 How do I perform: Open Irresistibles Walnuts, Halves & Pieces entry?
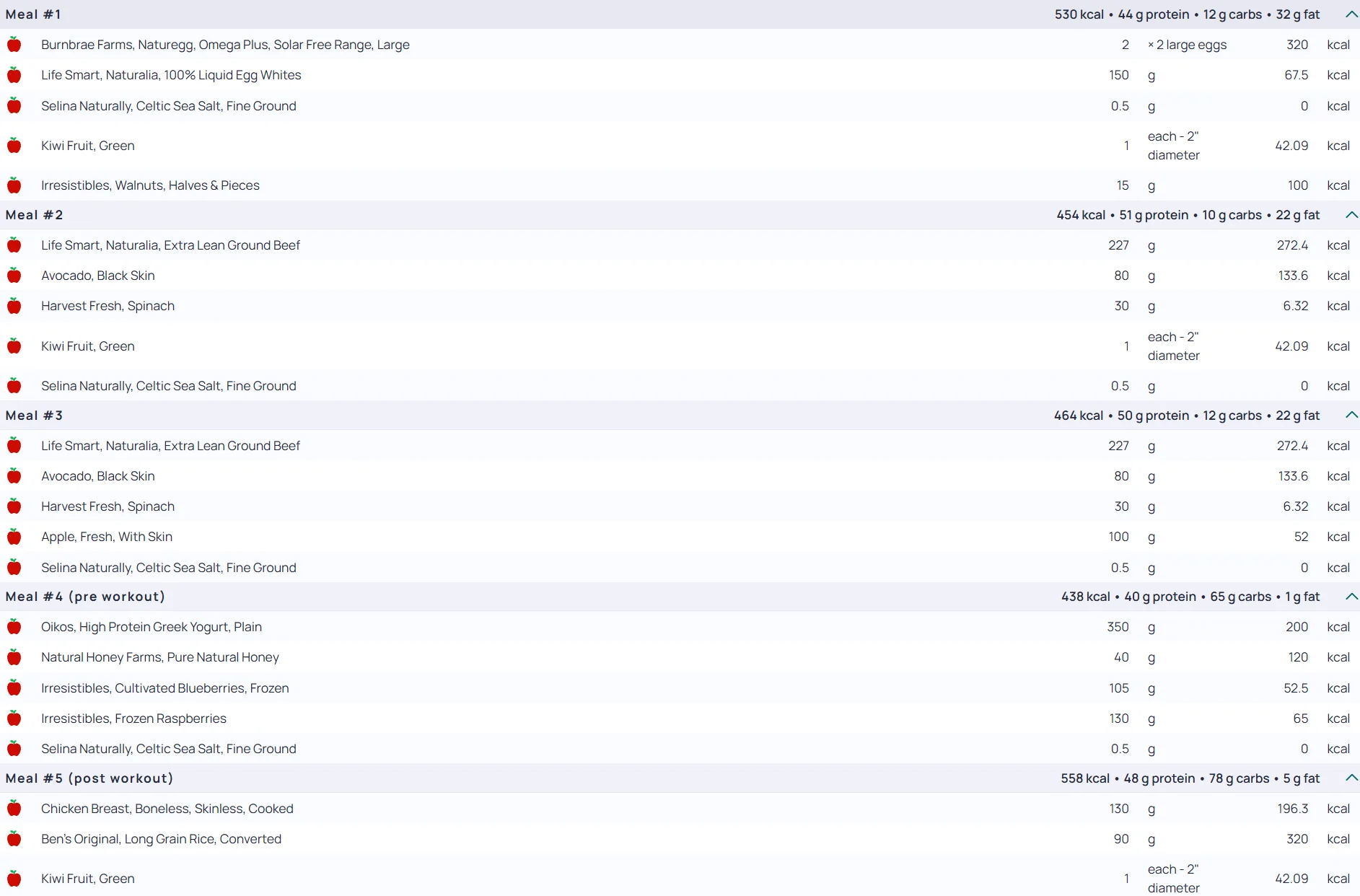(x=150, y=185)
